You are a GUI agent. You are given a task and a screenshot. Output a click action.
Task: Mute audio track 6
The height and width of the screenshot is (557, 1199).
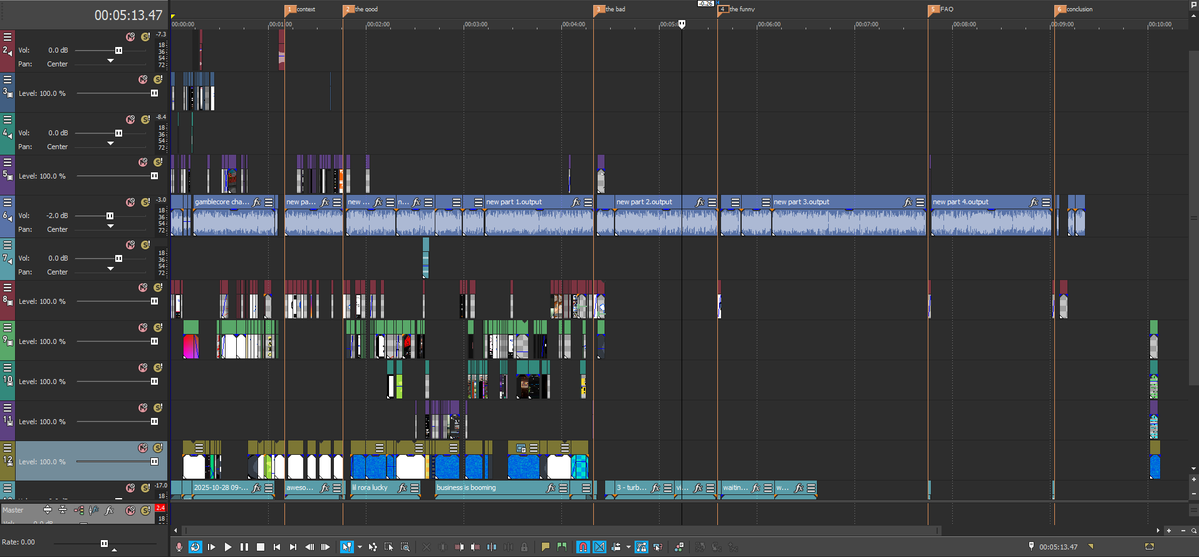point(131,203)
